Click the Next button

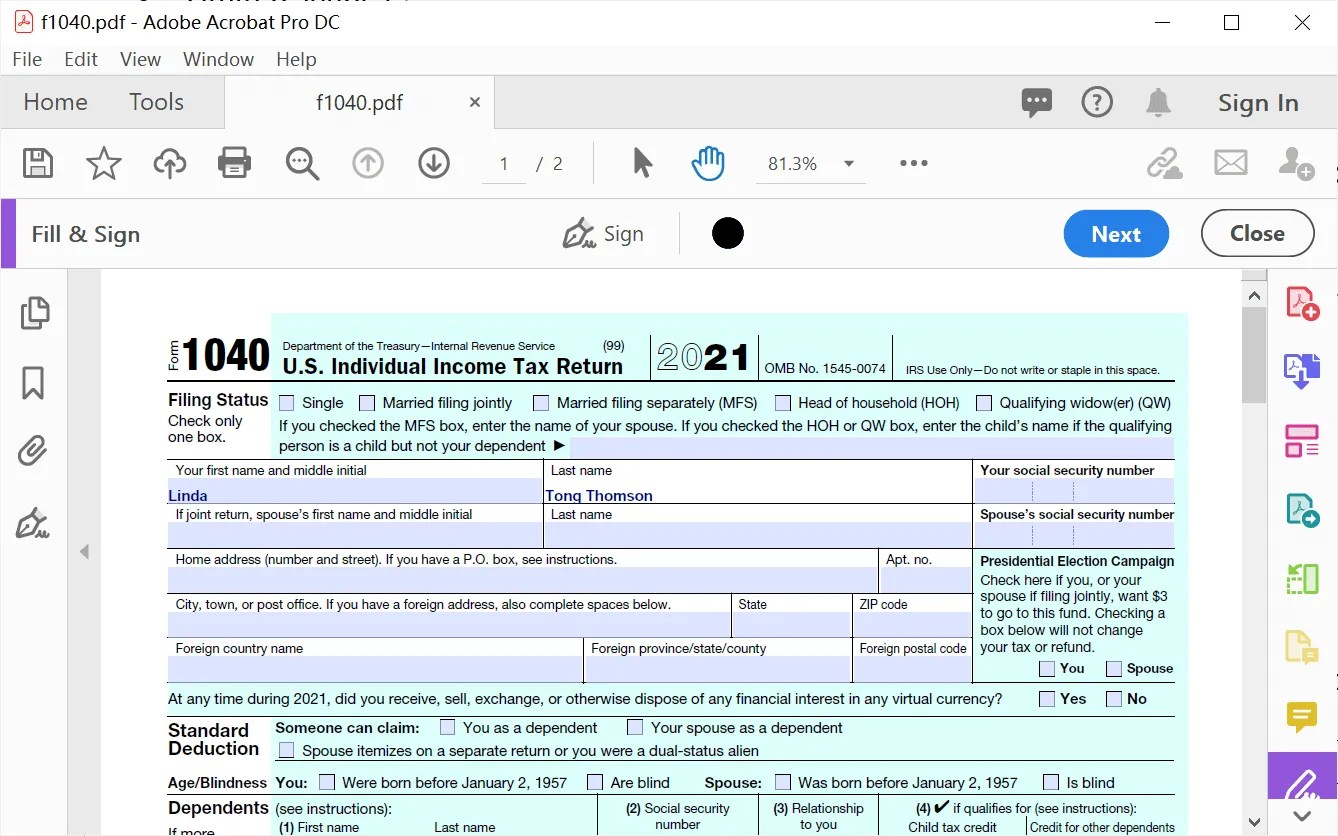tap(1116, 233)
